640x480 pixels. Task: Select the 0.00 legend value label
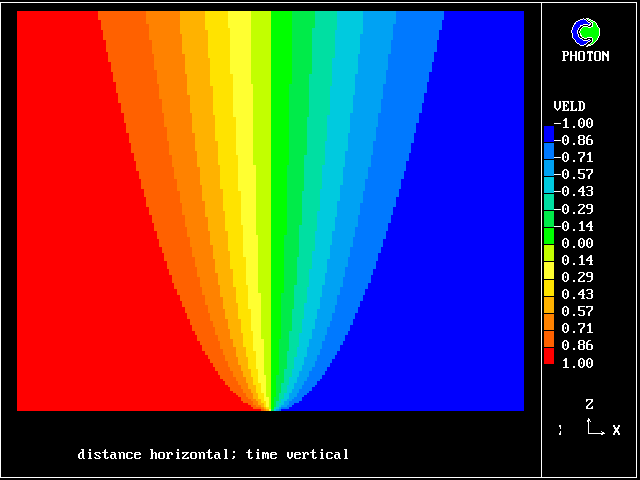point(577,243)
